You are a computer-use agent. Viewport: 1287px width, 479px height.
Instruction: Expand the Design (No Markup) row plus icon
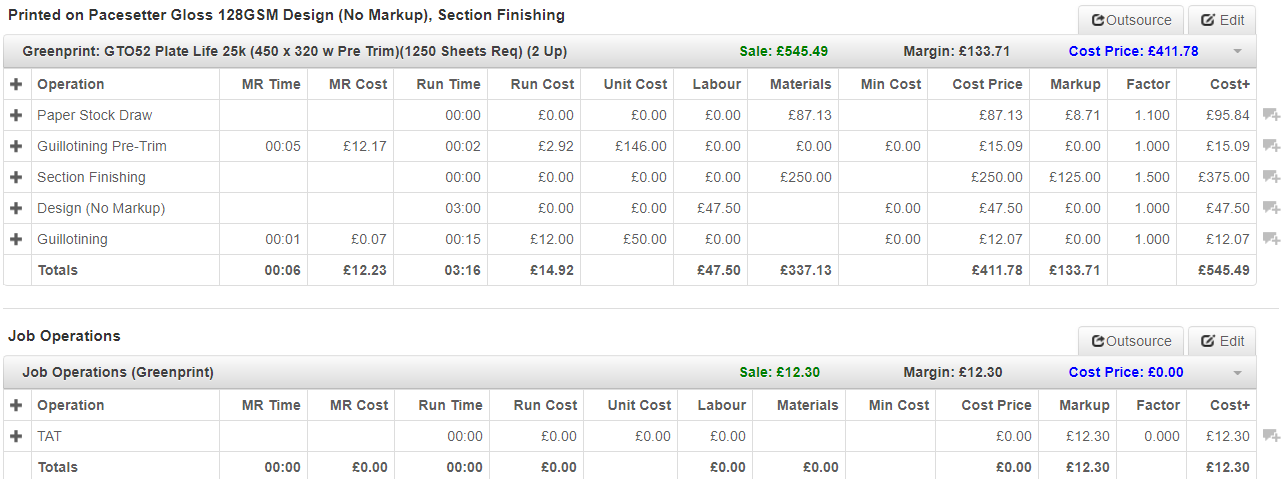click(16, 208)
